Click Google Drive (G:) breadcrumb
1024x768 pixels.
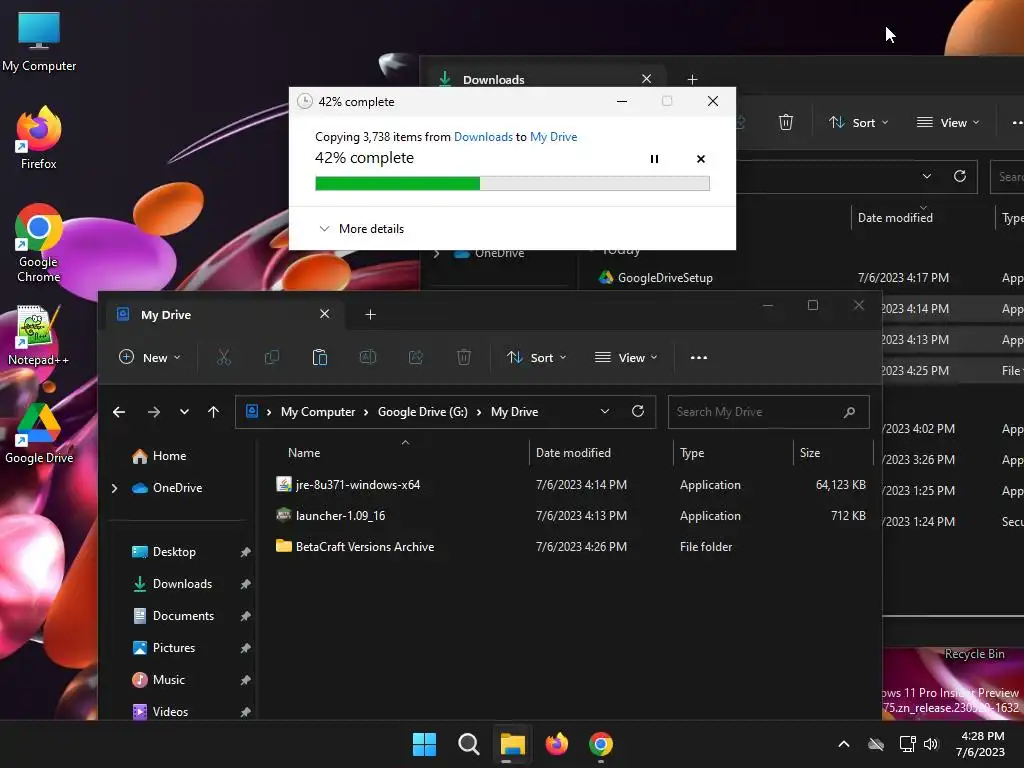pyautogui.click(x=423, y=412)
